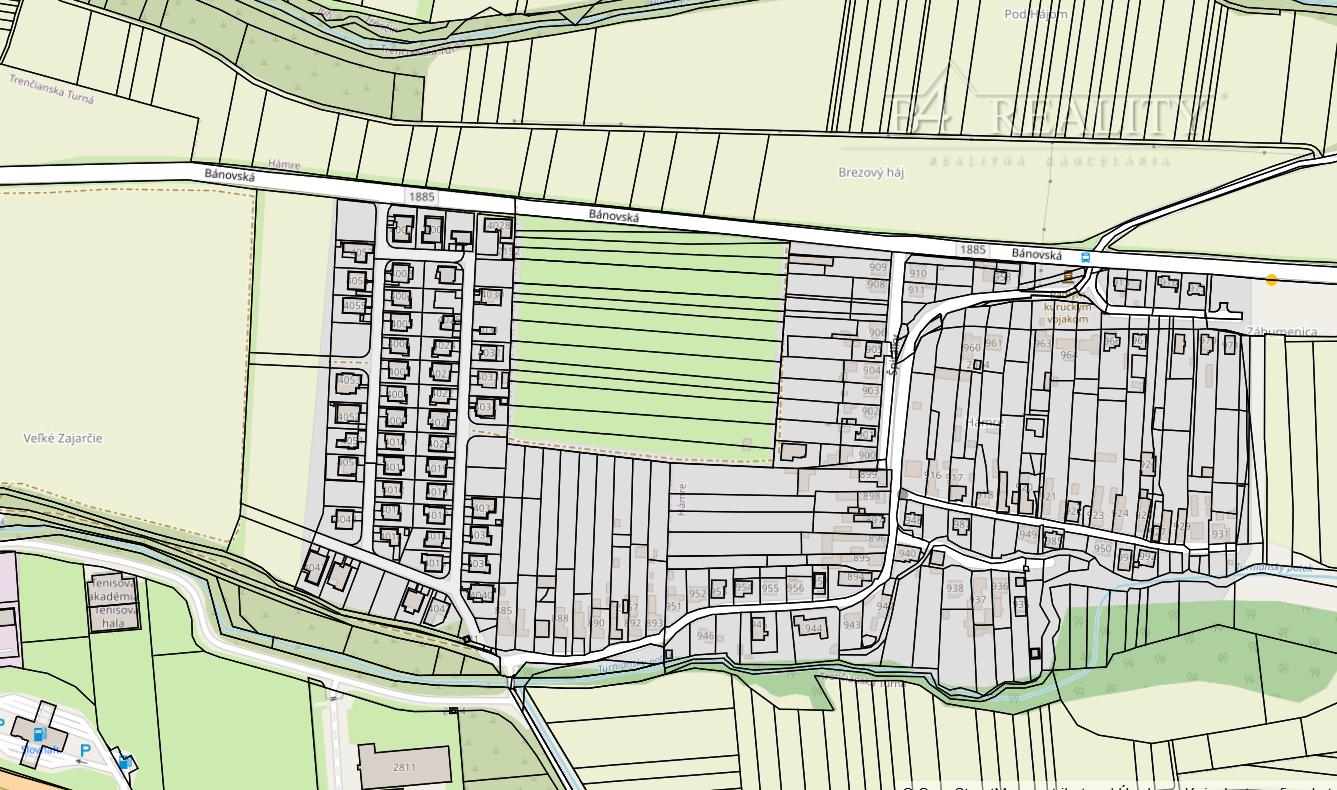
Task: Click the small fuel pump icon right of parking
Action: (124, 763)
